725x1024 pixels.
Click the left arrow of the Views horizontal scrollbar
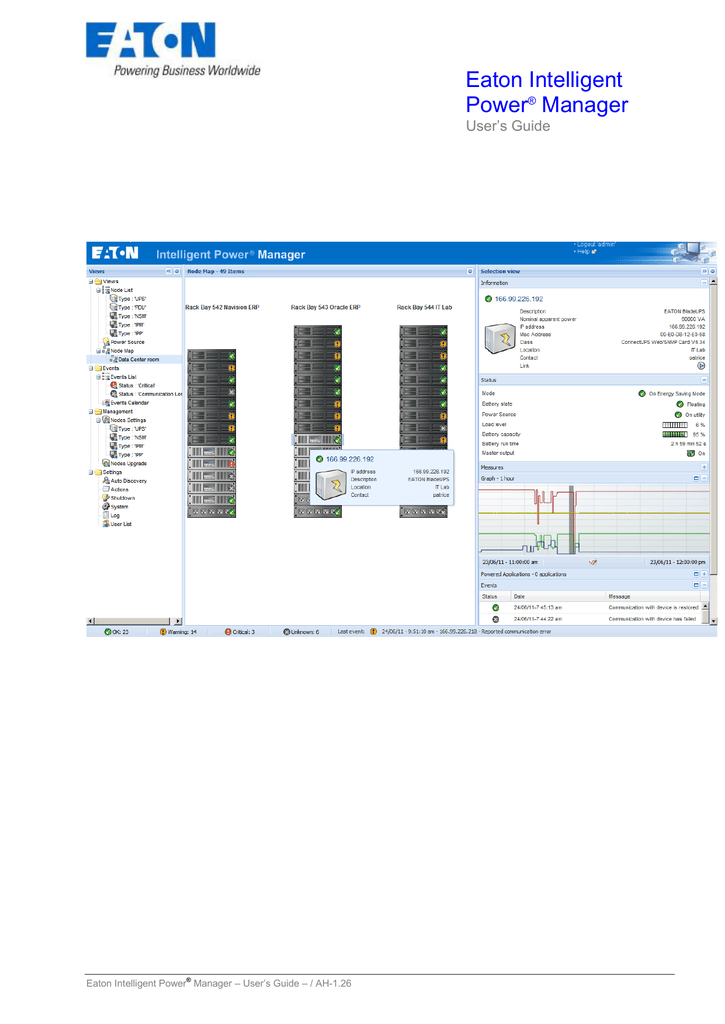coord(90,621)
